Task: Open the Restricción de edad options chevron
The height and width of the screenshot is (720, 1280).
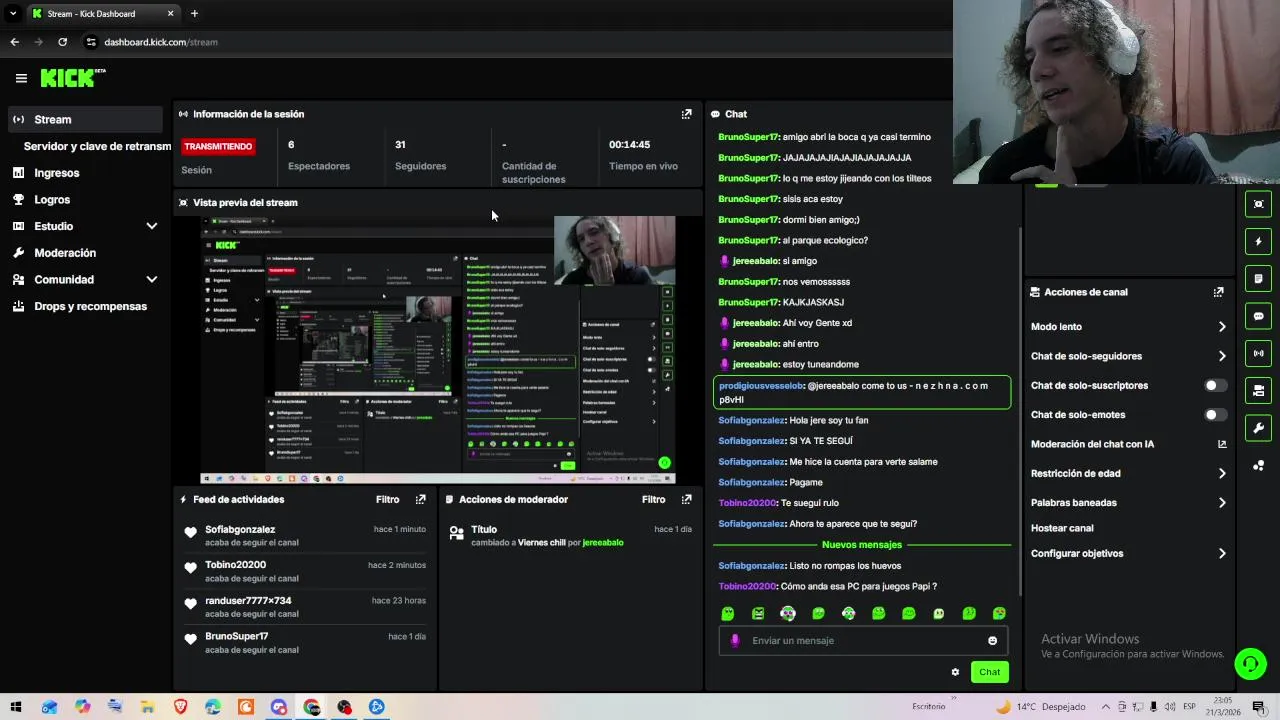Action: coord(1221,474)
